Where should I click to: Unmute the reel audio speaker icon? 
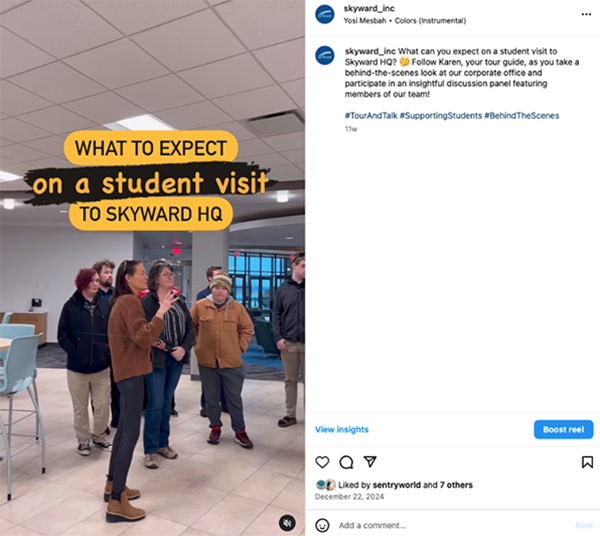tap(287, 522)
